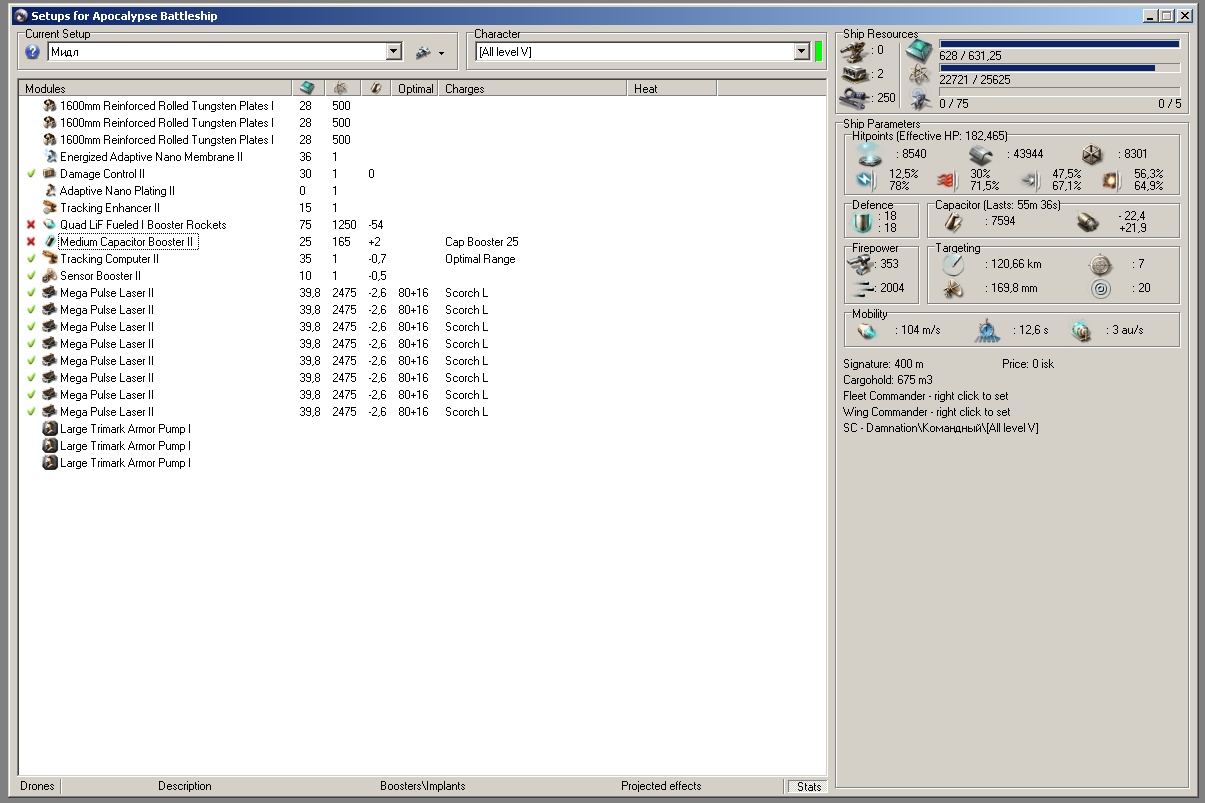Screen dimensions: 1205x803
Task: Click the turret hardpoints icon showing 0
Action: coord(855,50)
